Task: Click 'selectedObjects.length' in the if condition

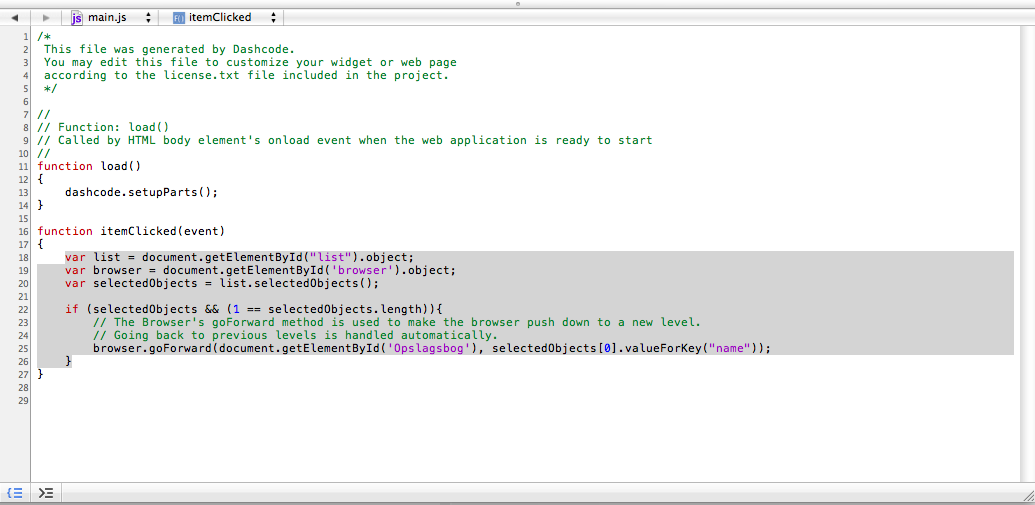Action: 345,310
